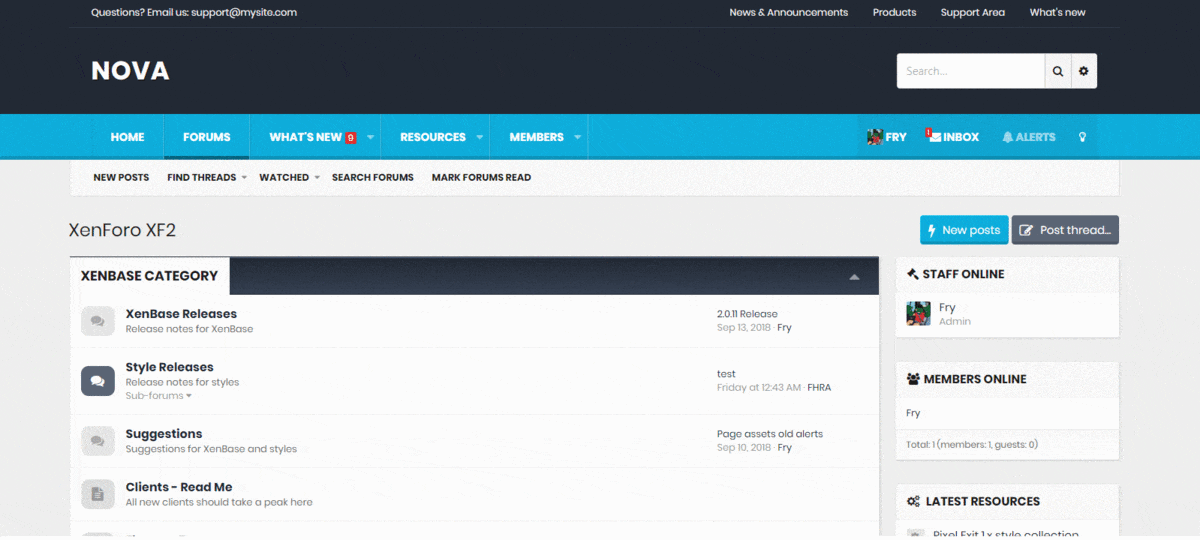Click Style Releases forum node icon

coord(98,381)
